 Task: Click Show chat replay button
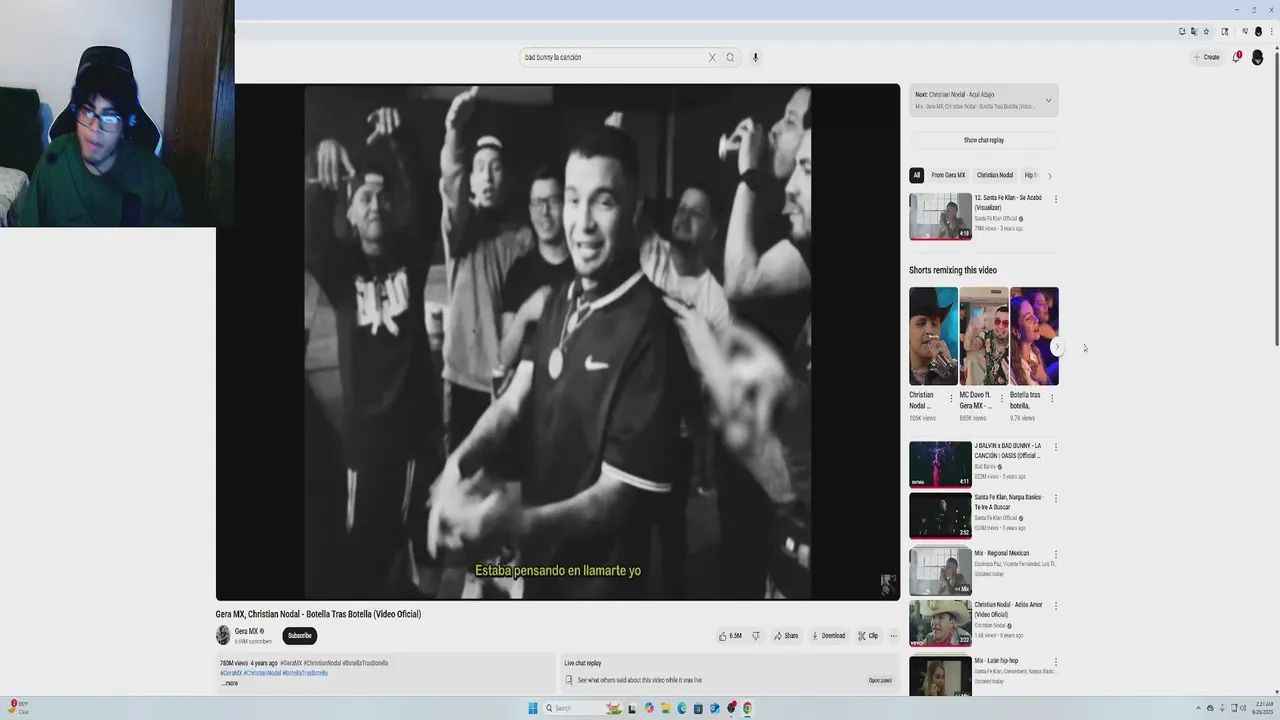[984, 140]
